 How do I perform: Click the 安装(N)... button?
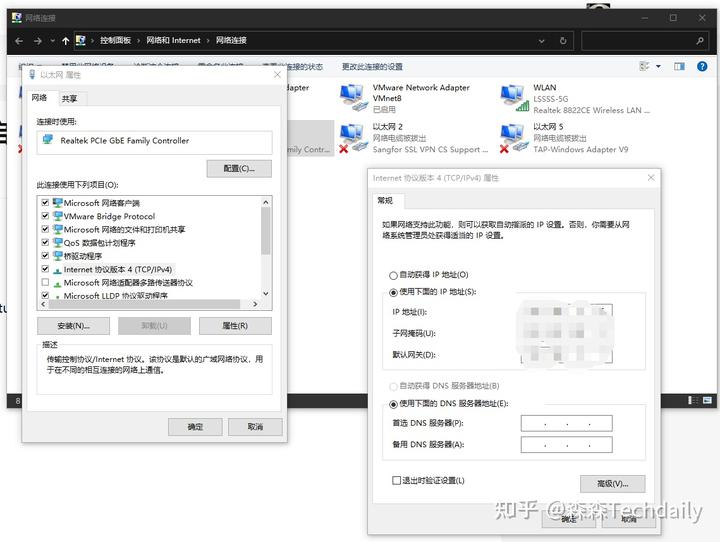pos(73,326)
